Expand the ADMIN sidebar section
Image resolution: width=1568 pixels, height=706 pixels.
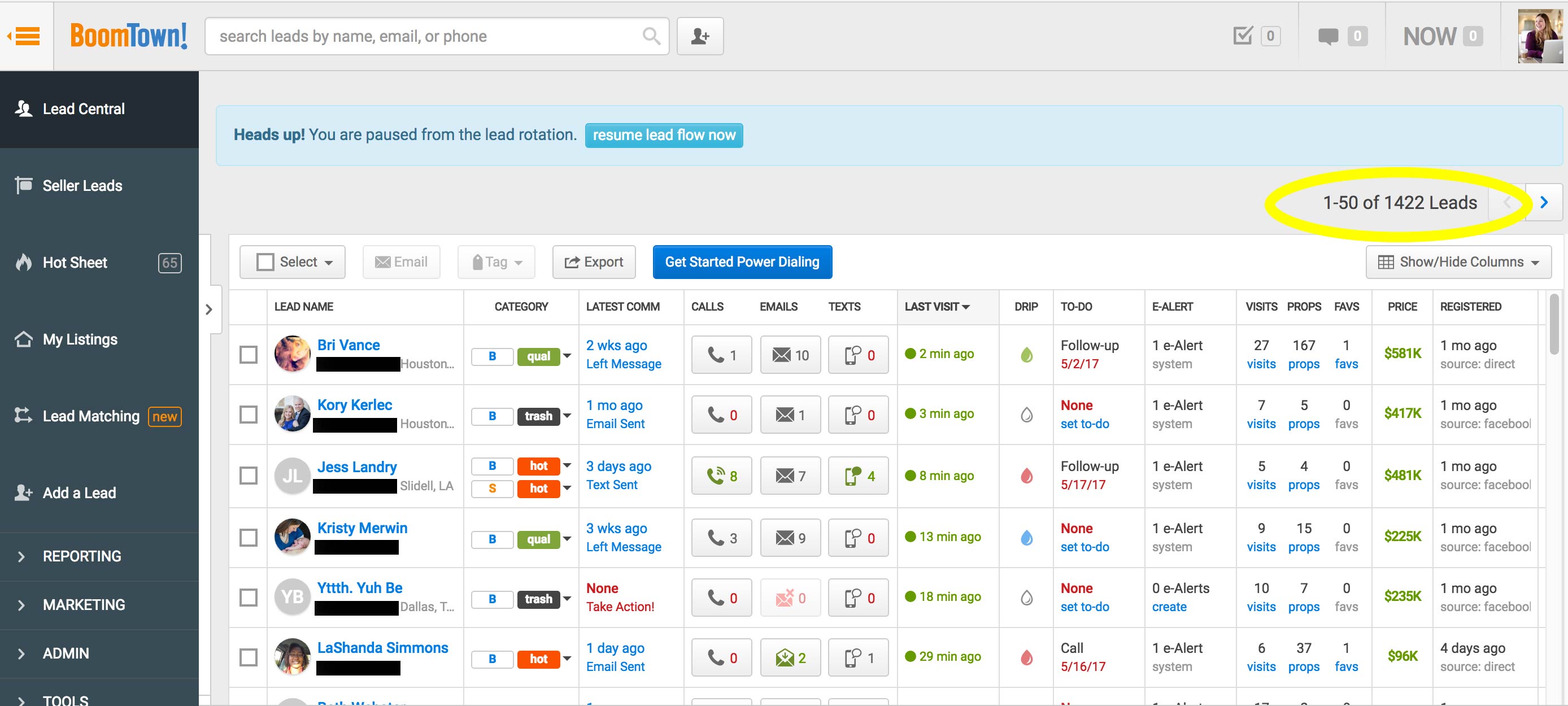(x=99, y=653)
